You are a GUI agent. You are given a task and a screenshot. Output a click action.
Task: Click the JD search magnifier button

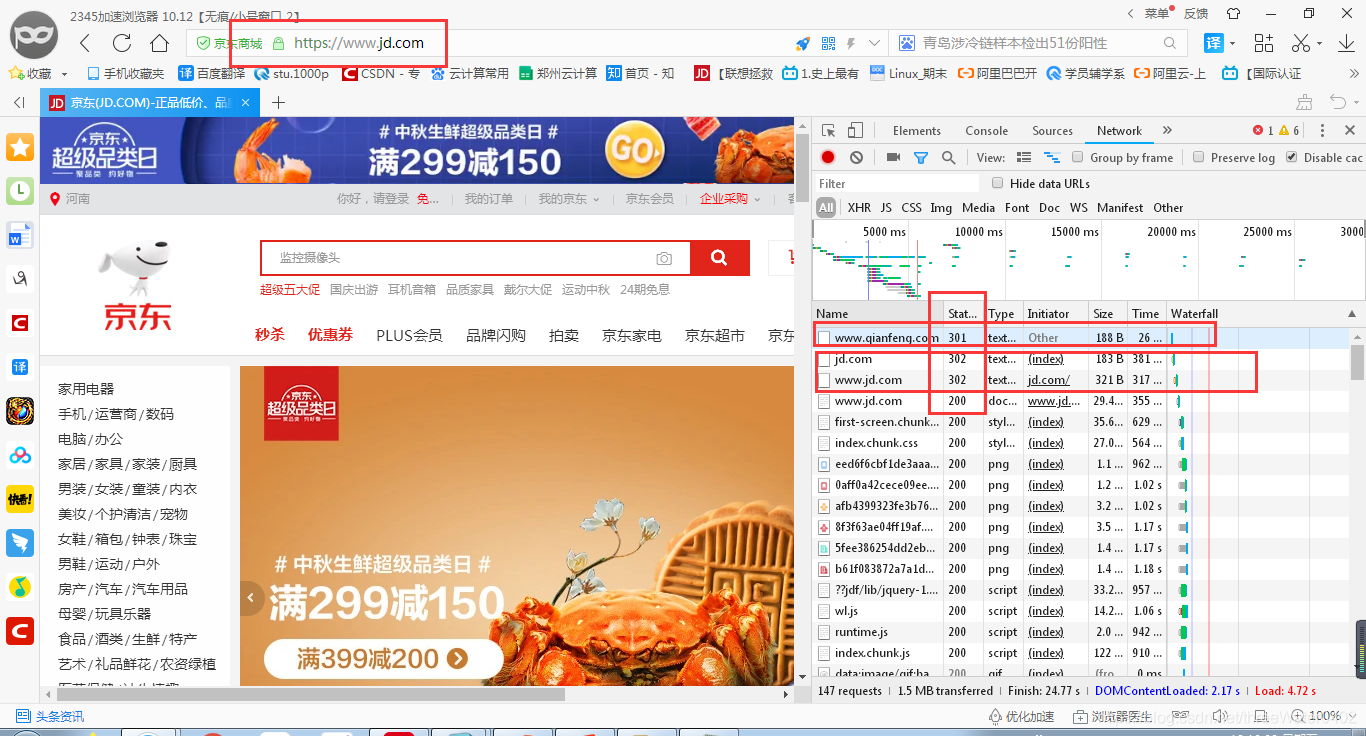coord(719,258)
